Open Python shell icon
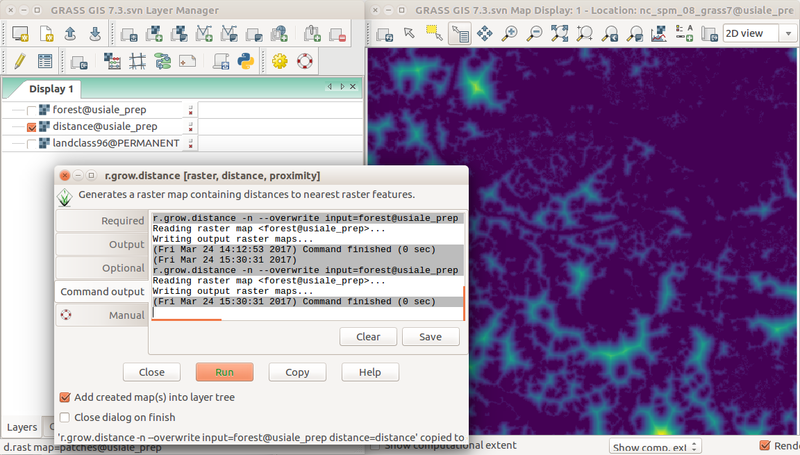Image resolution: width=800 pixels, height=455 pixels. pos(246,61)
